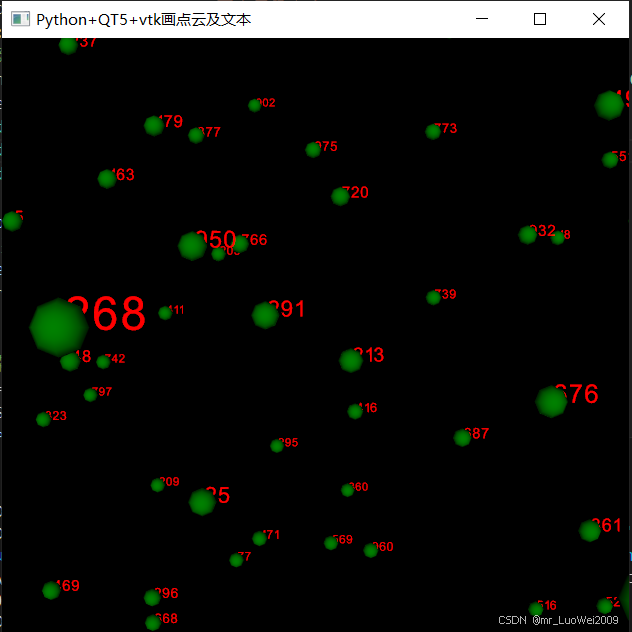Screen dimensions: 632x632
Task: Pick the green point beside label ending 75
Action: coord(313,150)
